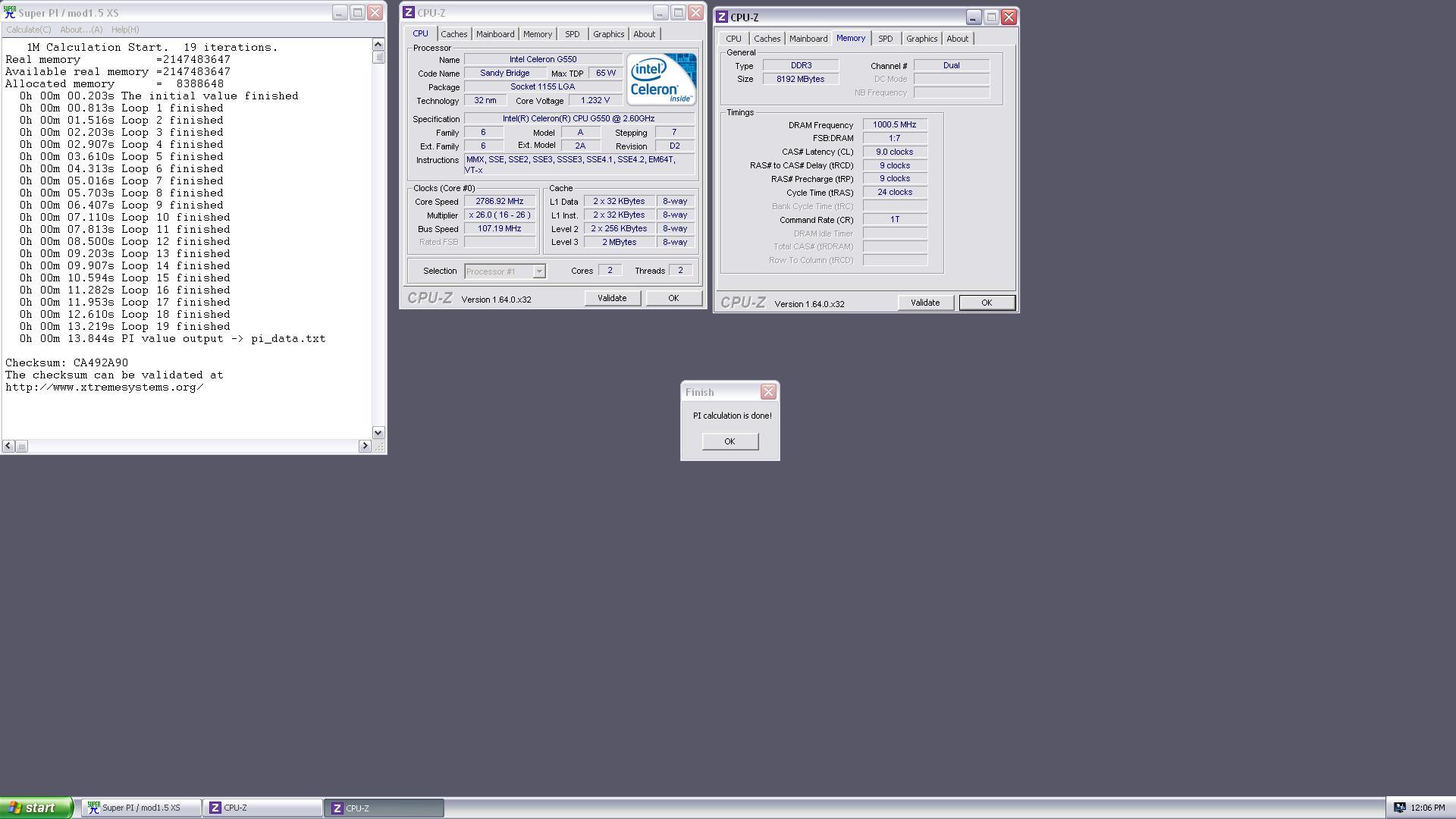Switch to Graphics tab in right CPU-Z

pos(921,39)
